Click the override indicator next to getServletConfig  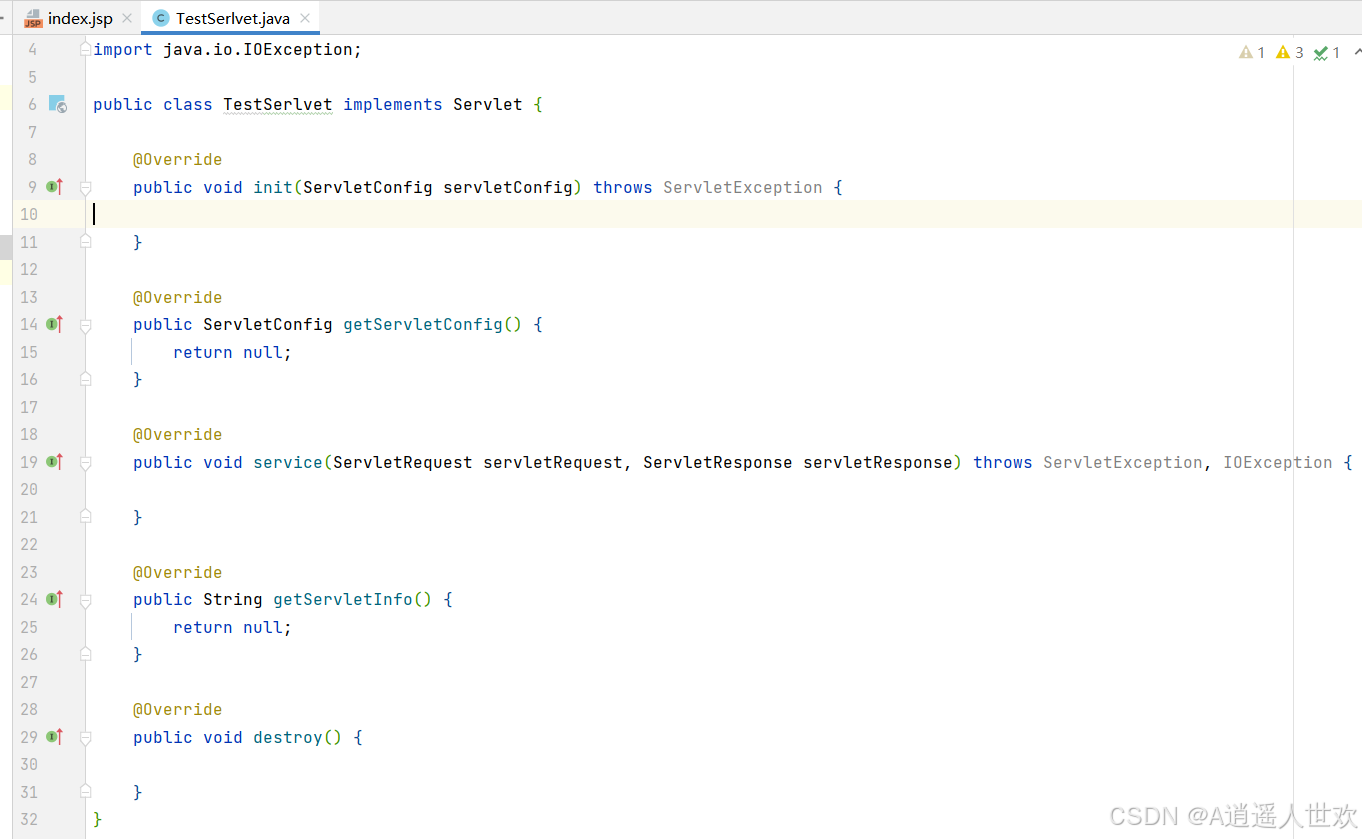pyautogui.click(x=54, y=324)
